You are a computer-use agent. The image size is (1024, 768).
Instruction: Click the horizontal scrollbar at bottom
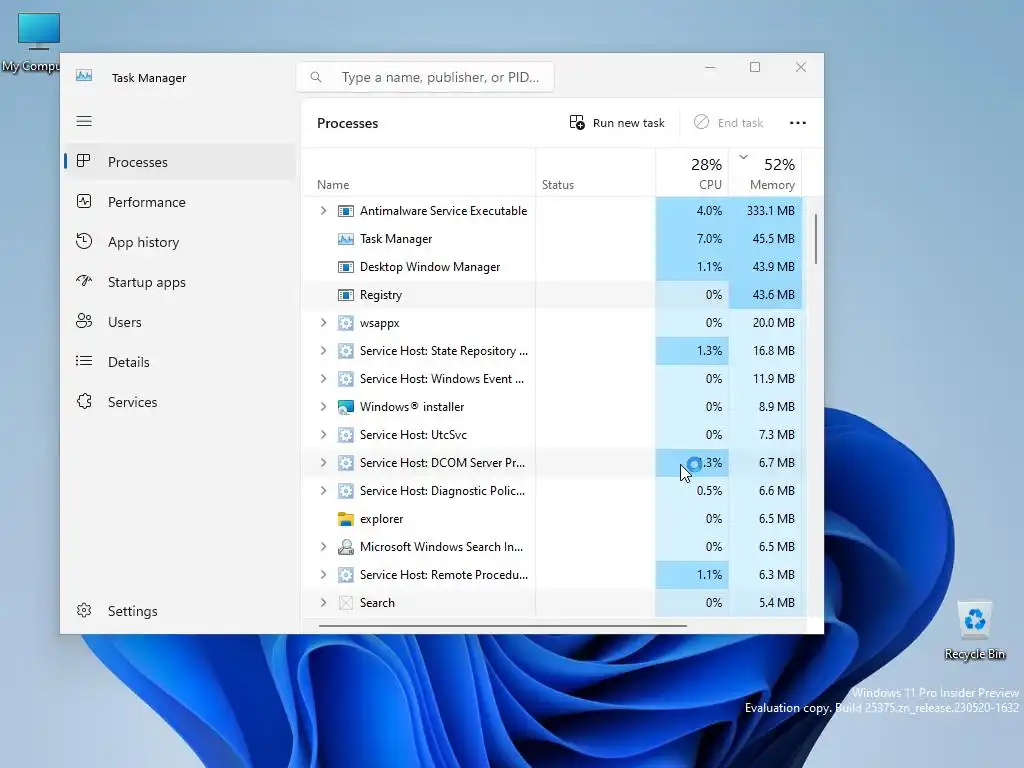(503, 626)
